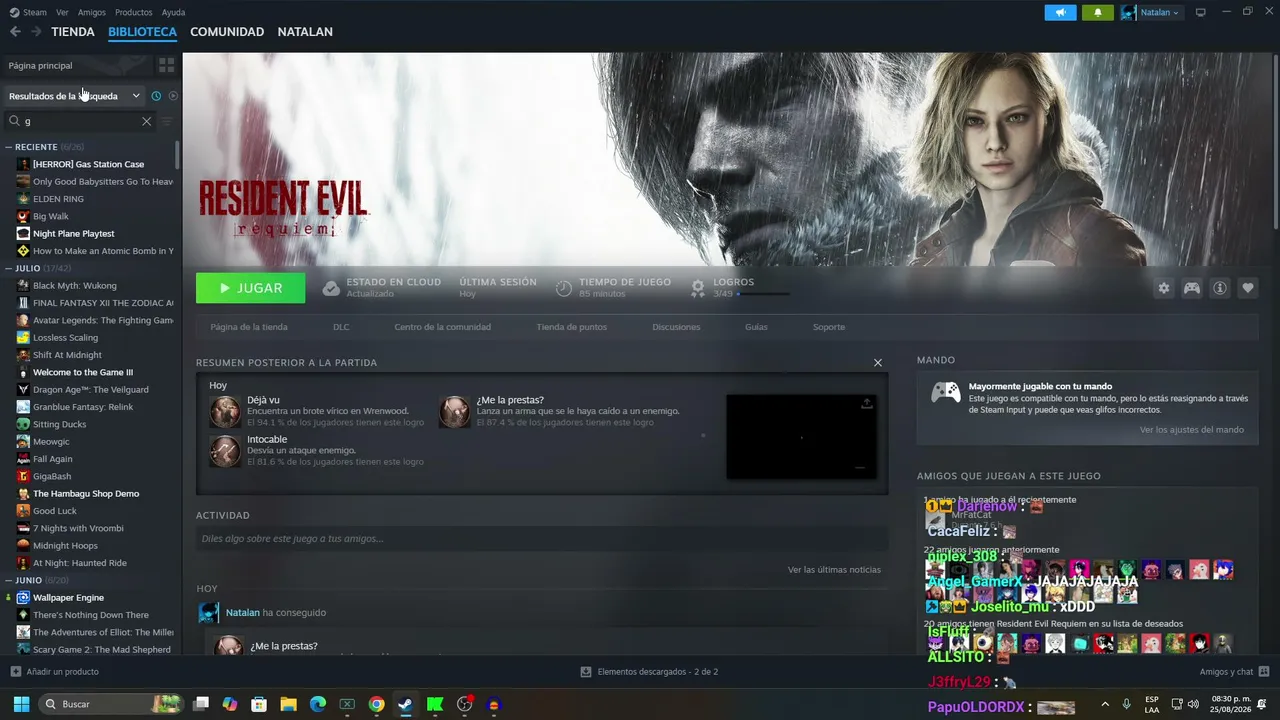Open Amigos y chat window
The height and width of the screenshot is (720, 1280).
(1234, 672)
